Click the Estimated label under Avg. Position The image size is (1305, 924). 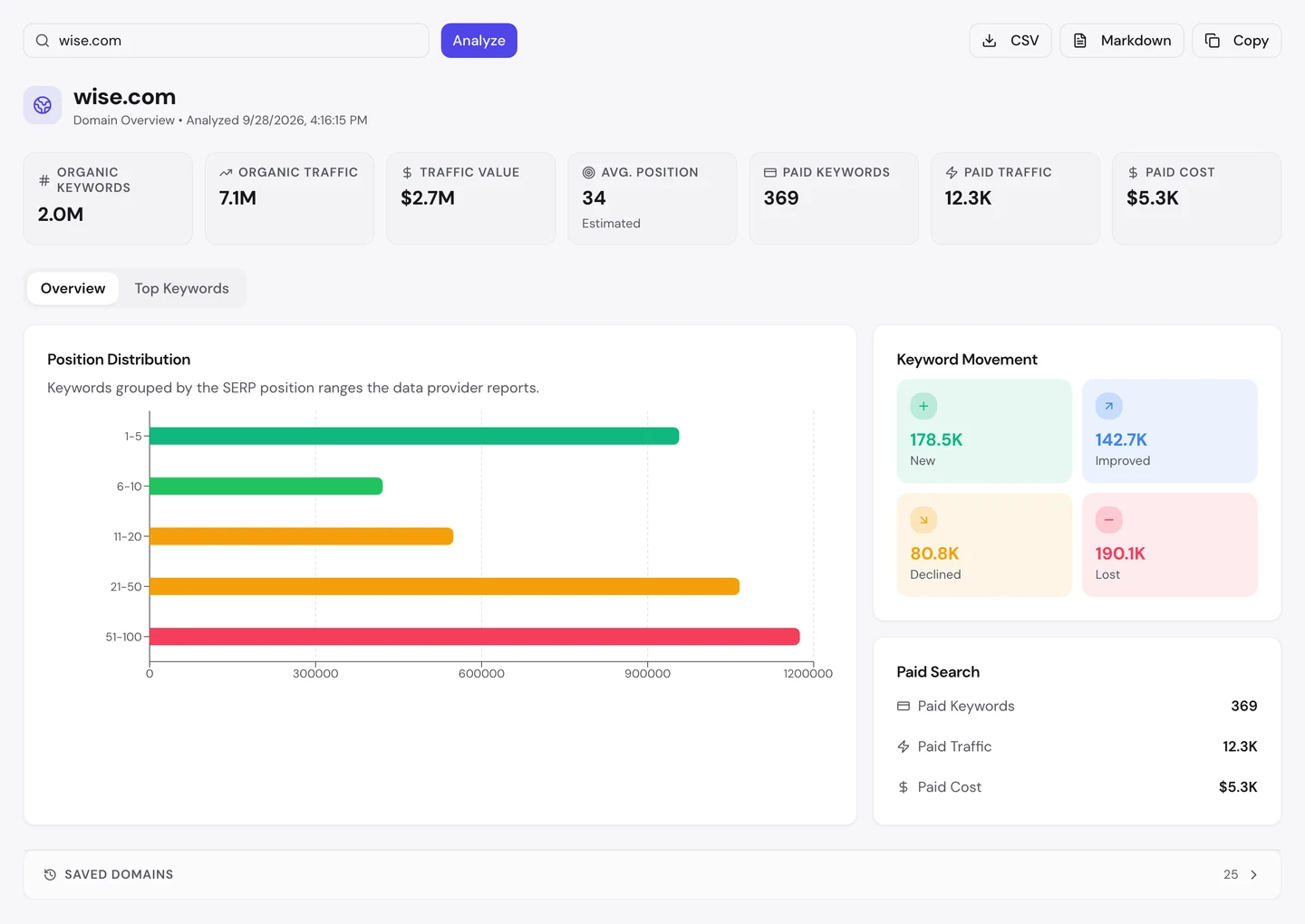click(611, 224)
